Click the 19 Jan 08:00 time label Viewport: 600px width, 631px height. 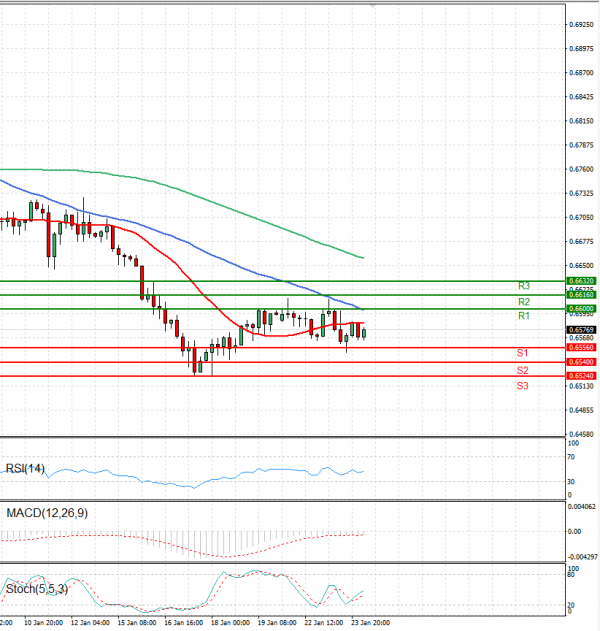click(277, 623)
